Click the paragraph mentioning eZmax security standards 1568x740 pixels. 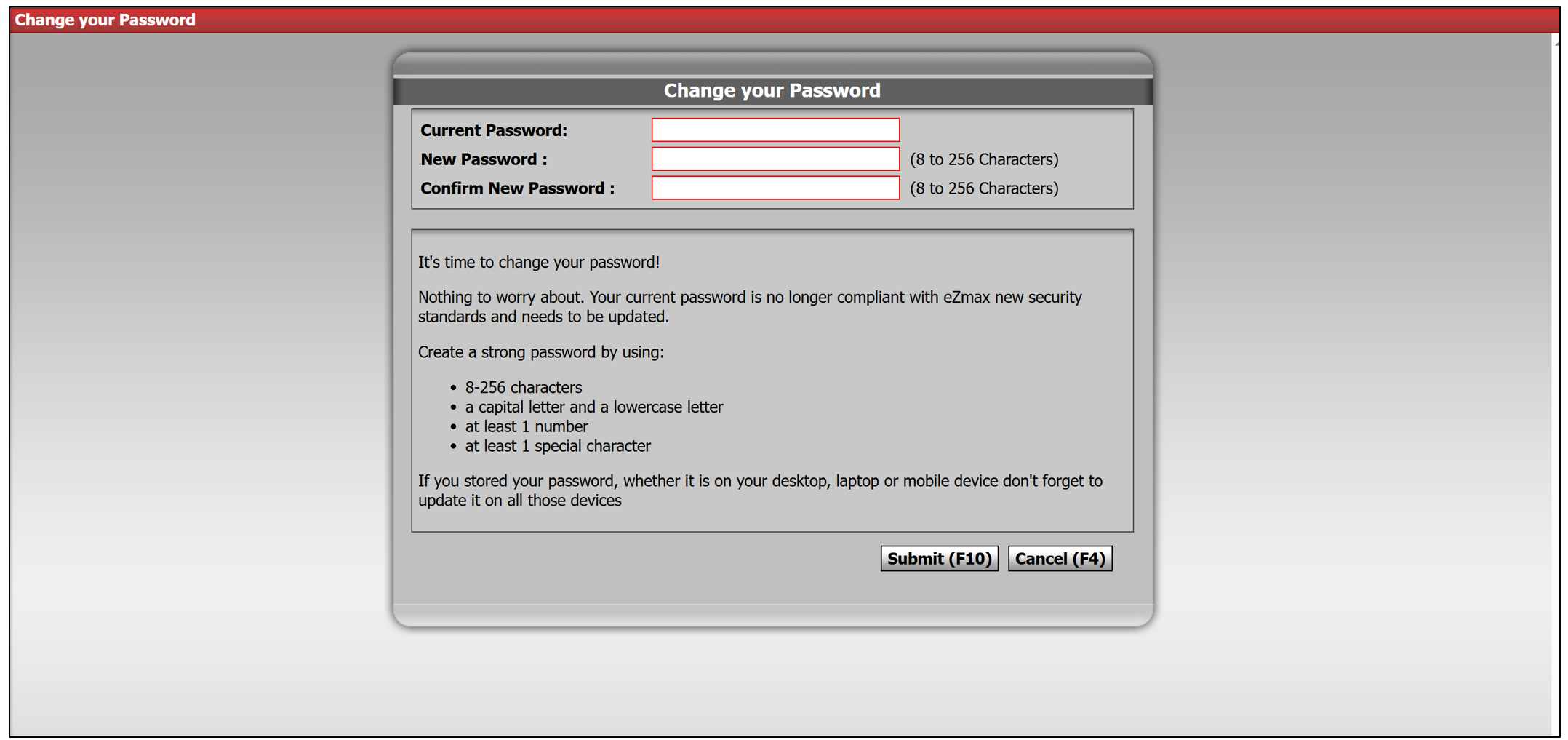click(750, 306)
